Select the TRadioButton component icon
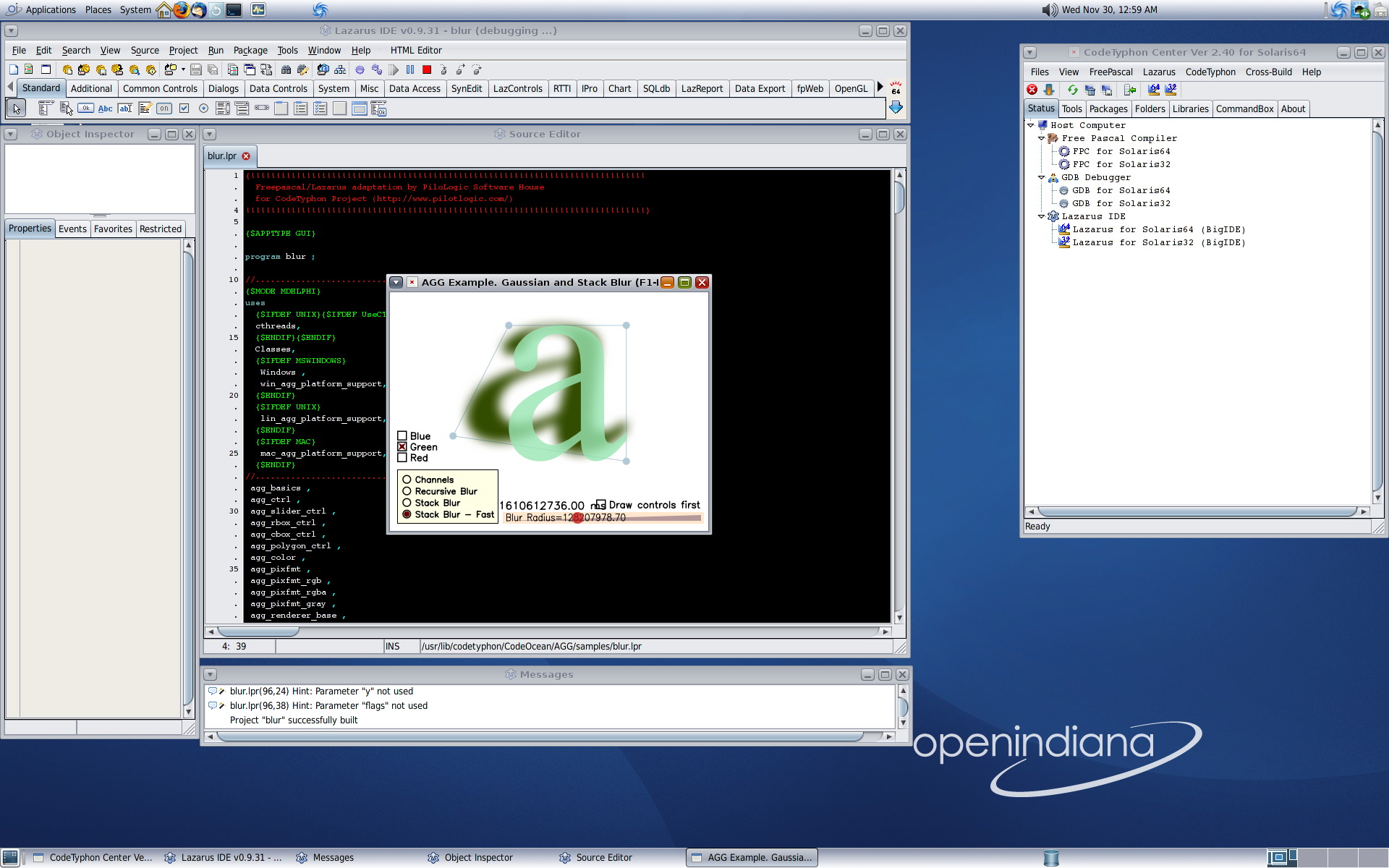 203,109
